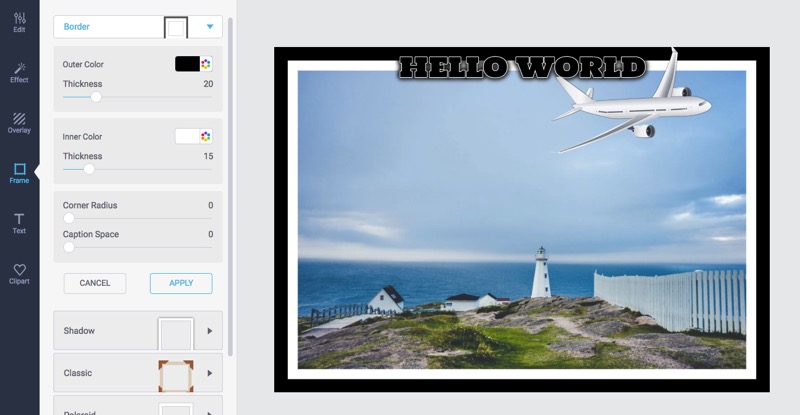This screenshot has height=415, width=800.
Task: Select the Frame panel icon
Action: (19, 174)
